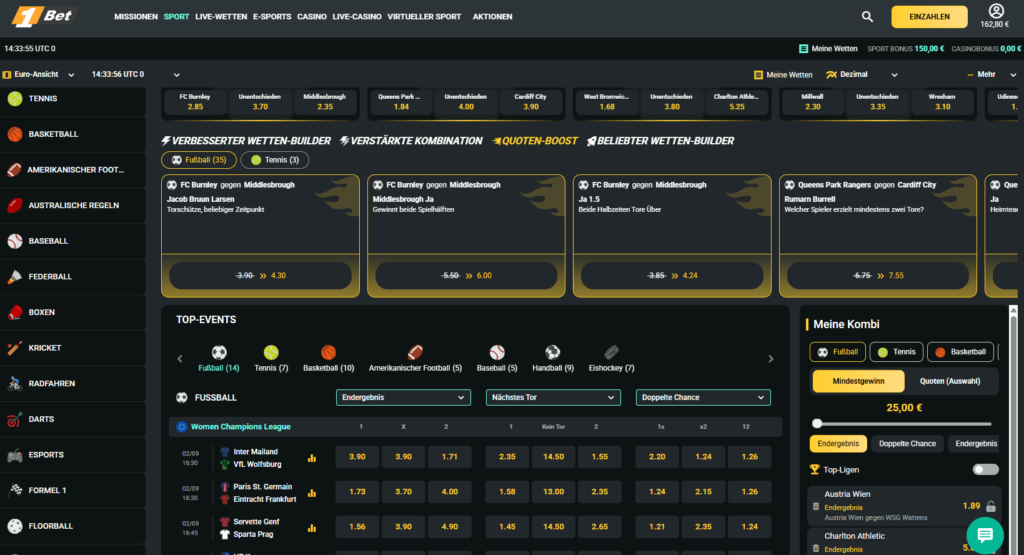Open the user account profile icon
This screenshot has width=1024, height=555.
pos(996,10)
